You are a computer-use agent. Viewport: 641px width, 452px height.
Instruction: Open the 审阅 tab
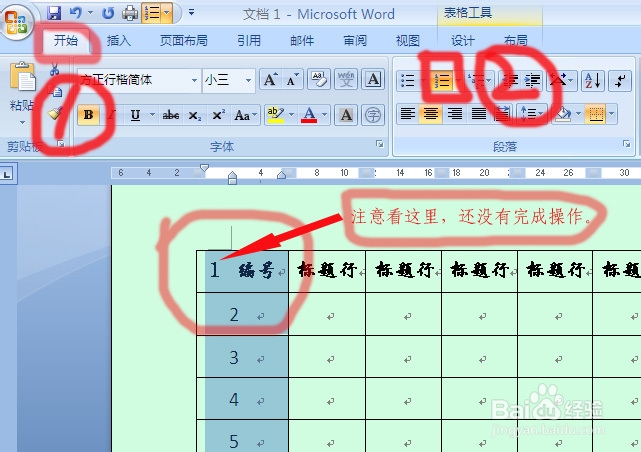(354, 40)
